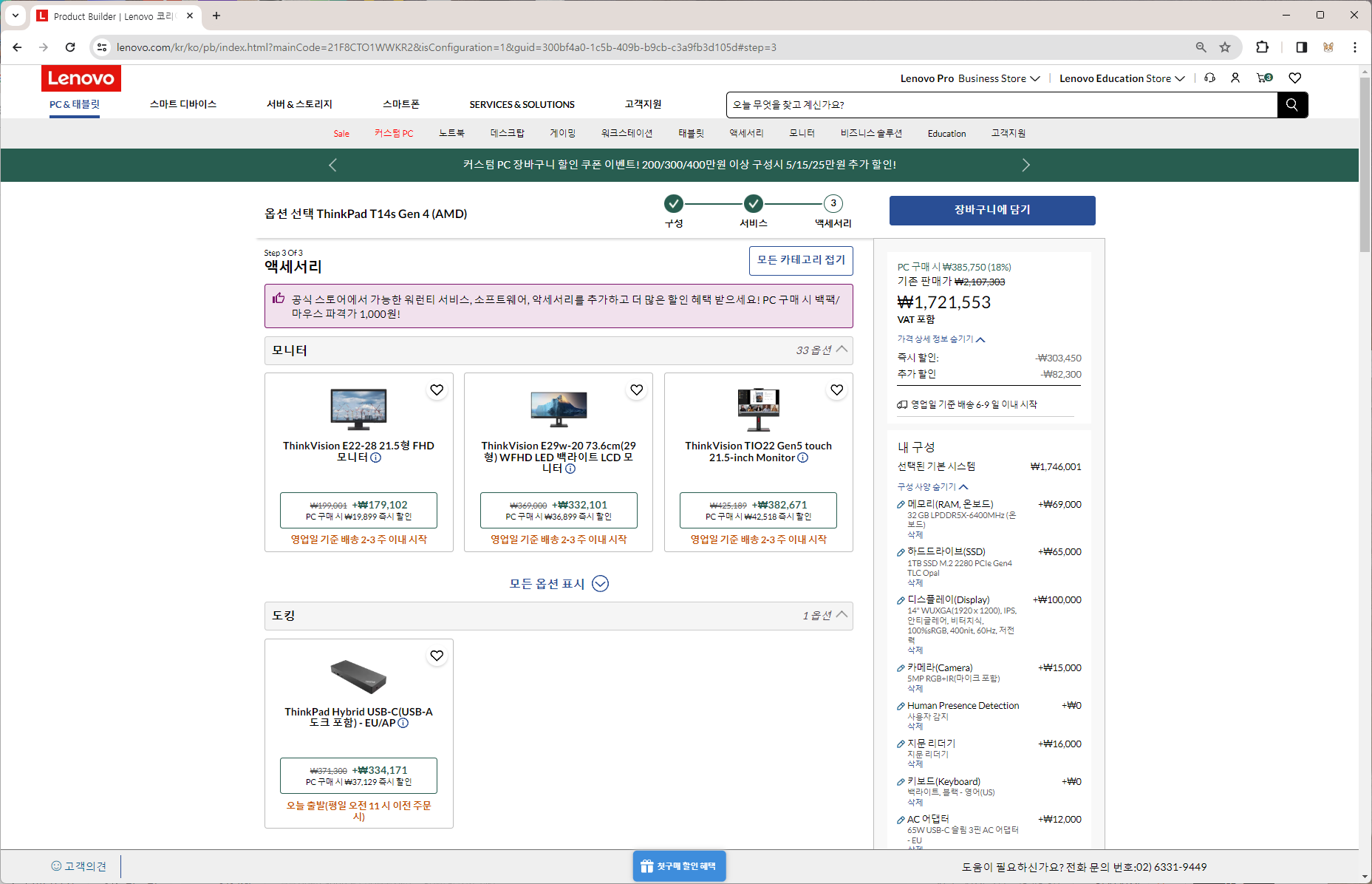Click 장바구니에 담기 button

click(x=992, y=210)
